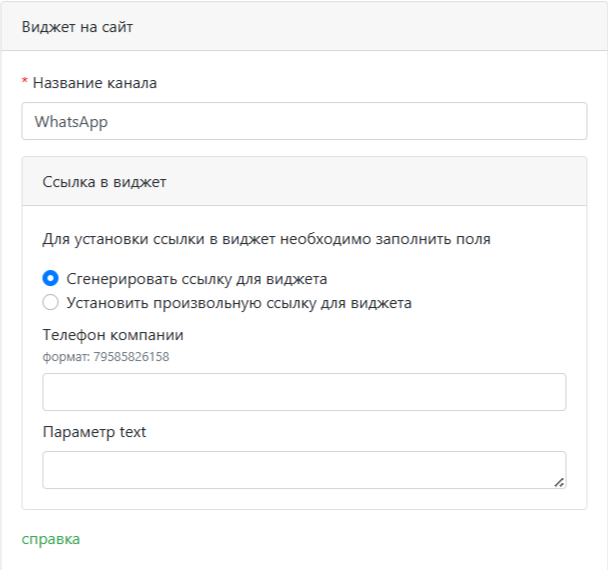608x570 pixels.
Task: Click the textarea resize handle corner
Action: coord(559,482)
